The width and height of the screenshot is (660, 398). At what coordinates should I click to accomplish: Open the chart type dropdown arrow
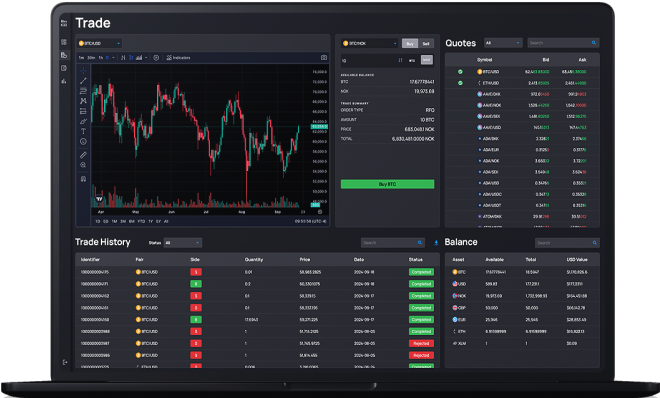tap(146, 58)
